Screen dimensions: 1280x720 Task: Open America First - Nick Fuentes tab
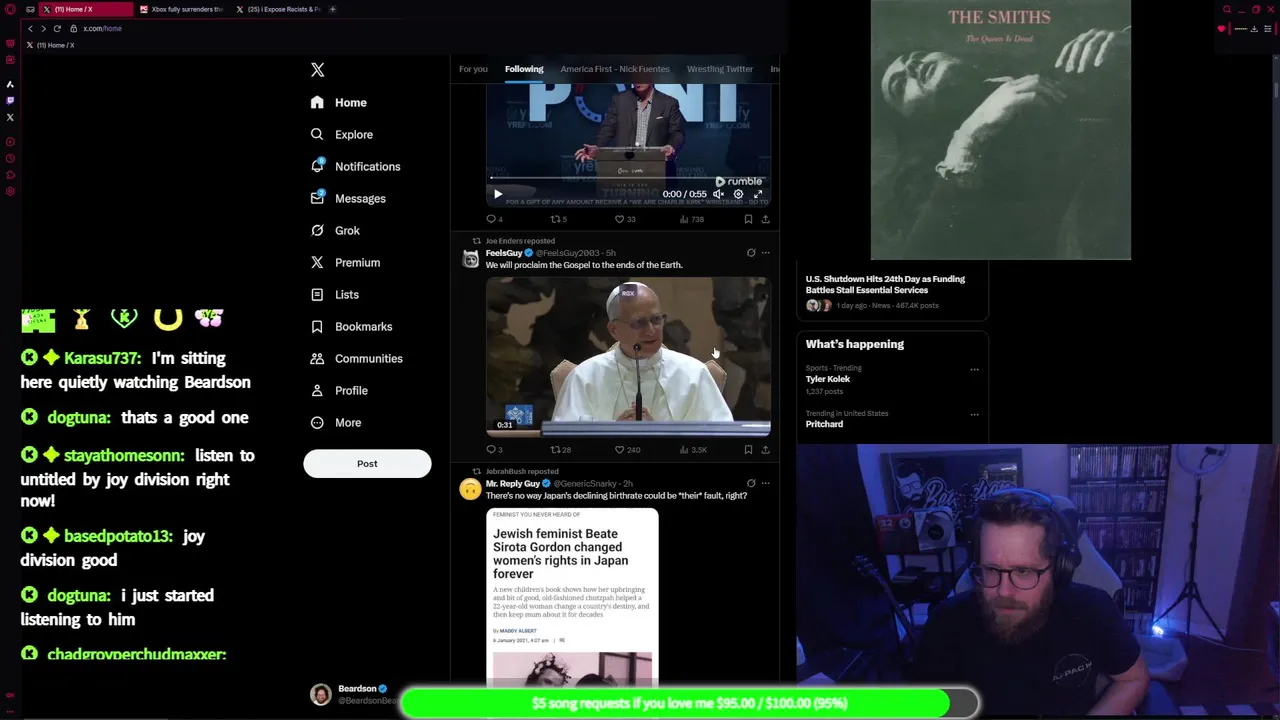[x=615, y=69]
